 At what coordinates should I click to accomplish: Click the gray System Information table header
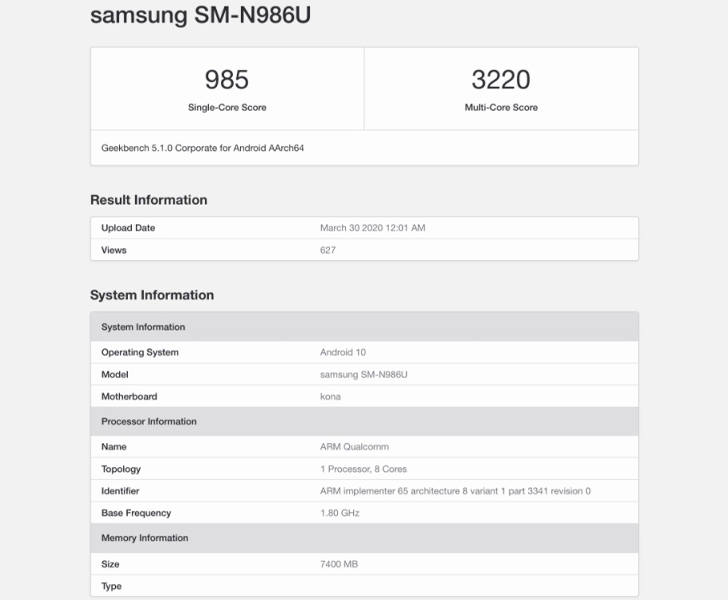click(364, 327)
